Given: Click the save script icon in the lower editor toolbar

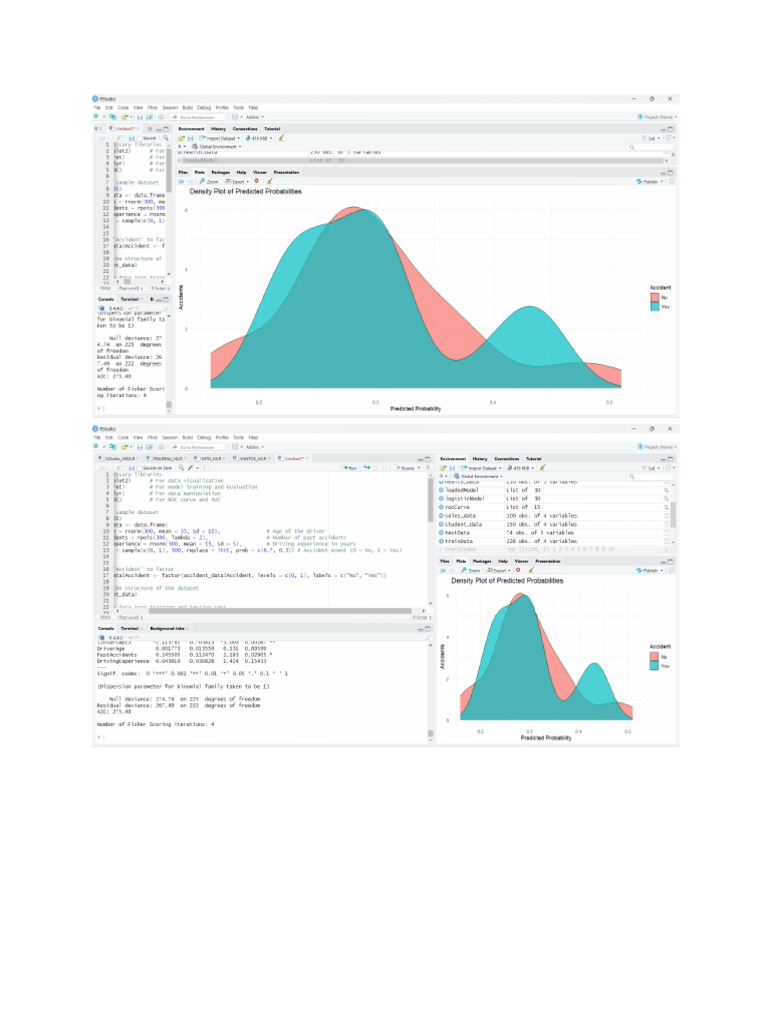Looking at the screenshot, I should point(131,468).
